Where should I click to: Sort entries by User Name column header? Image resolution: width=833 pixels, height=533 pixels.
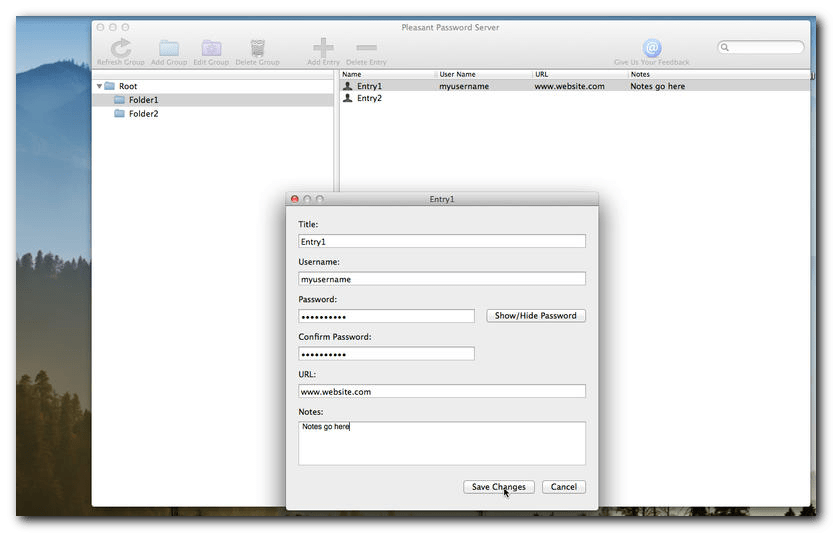click(483, 74)
